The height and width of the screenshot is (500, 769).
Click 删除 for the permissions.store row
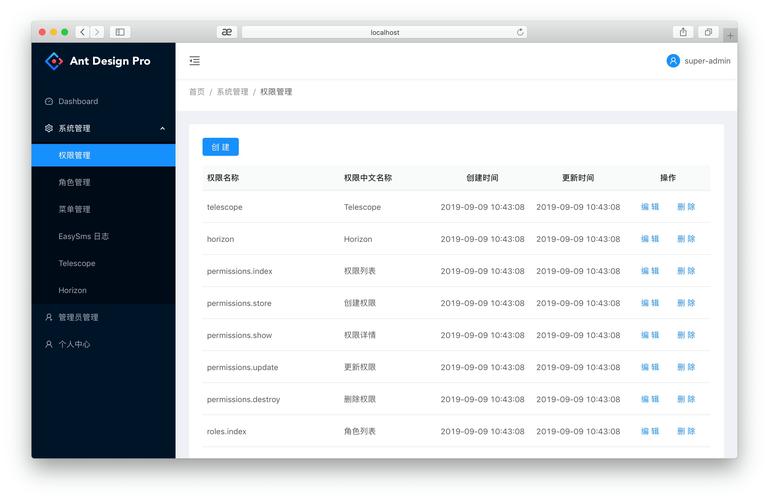point(686,303)
